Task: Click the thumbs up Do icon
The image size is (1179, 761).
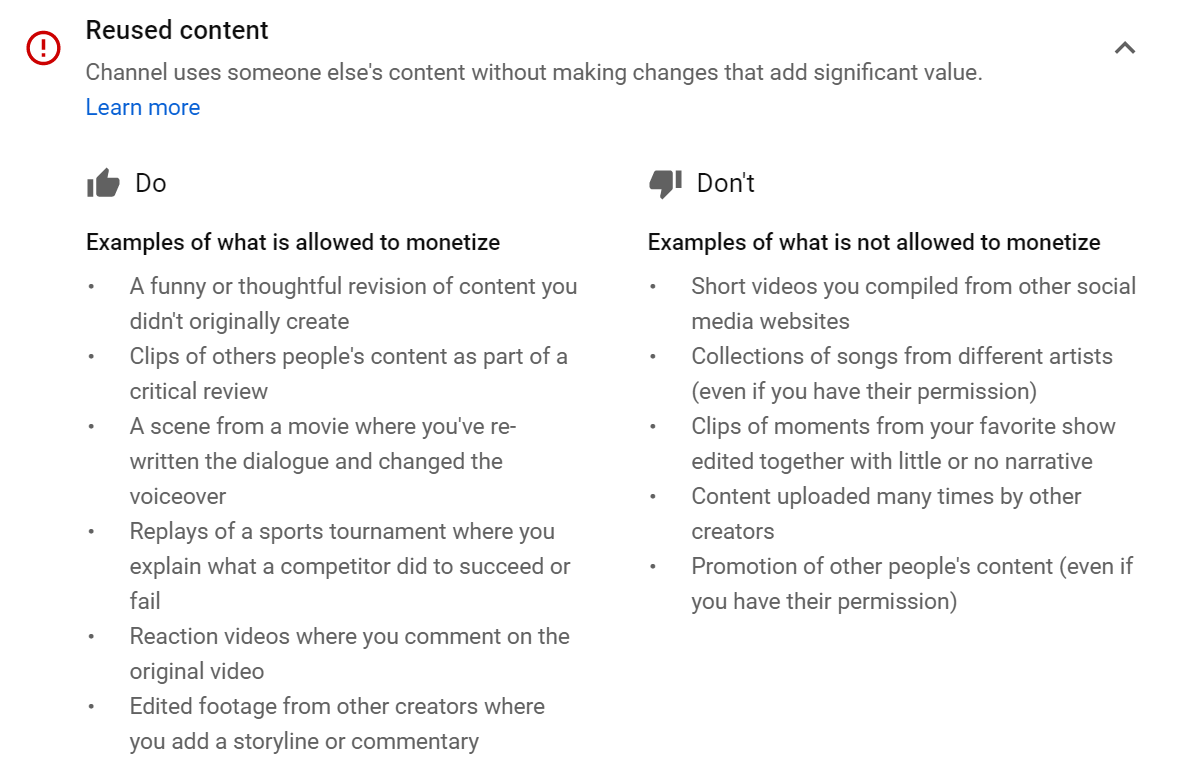Action: point(103,183)
